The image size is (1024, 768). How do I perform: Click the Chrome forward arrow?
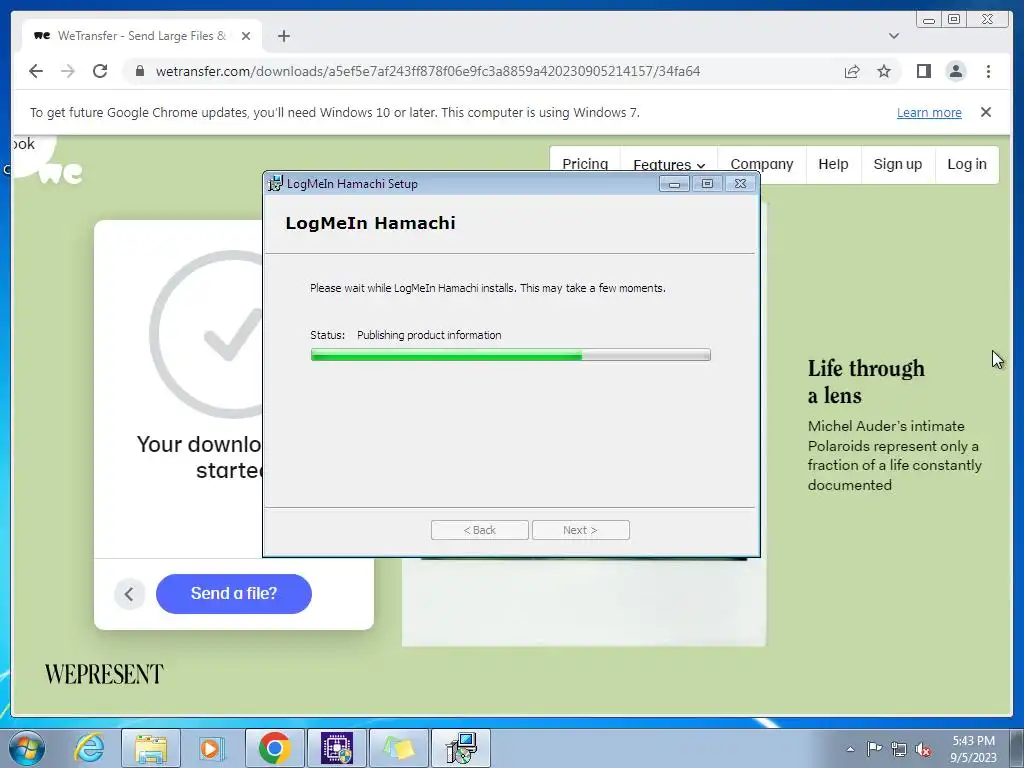(x=68, y=71)
